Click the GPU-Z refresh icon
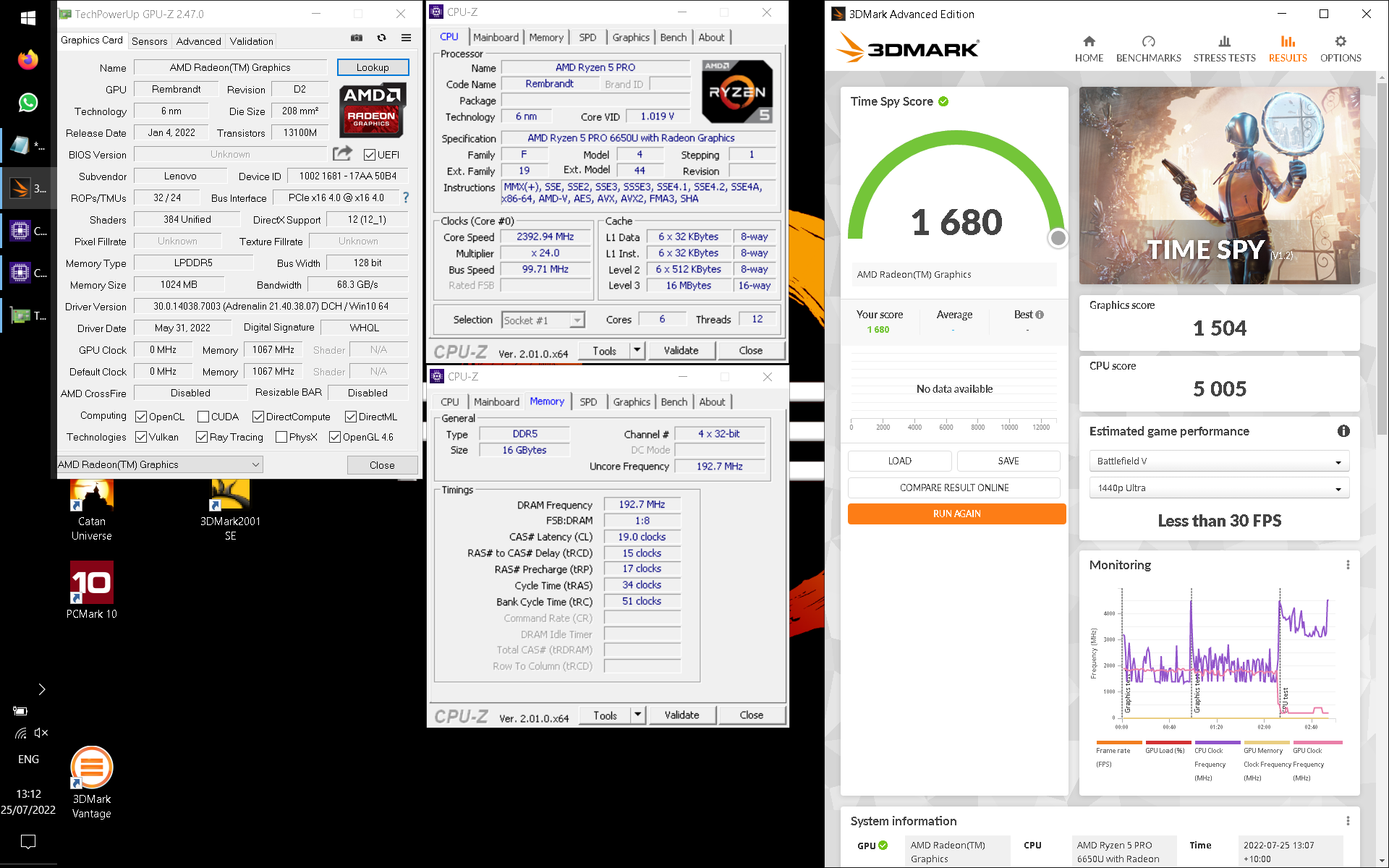 (381, 38)
